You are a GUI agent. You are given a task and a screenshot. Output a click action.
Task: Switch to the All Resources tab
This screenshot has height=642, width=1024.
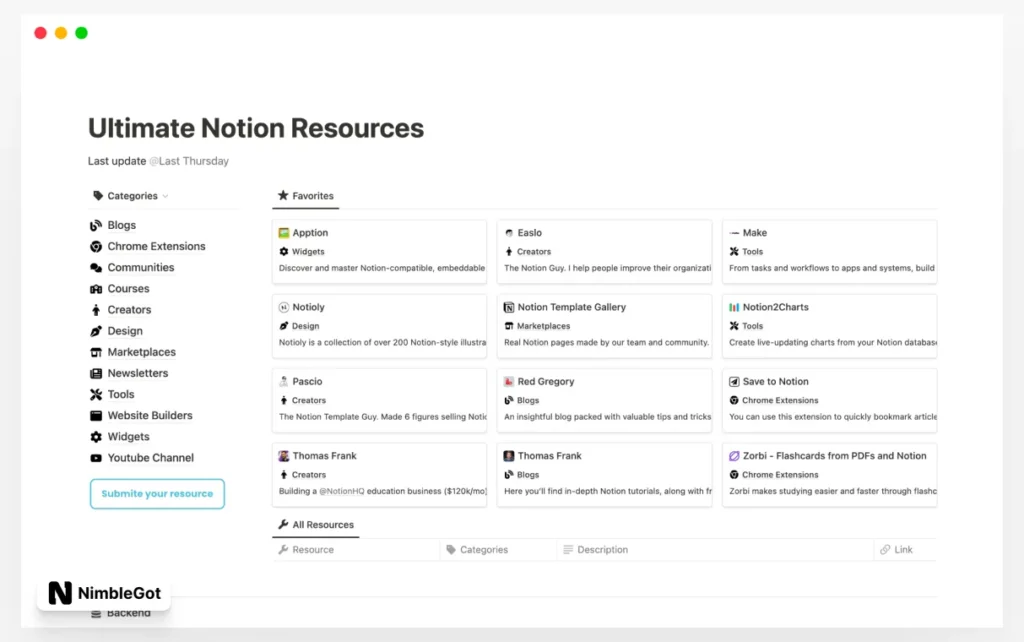[x=315, y=525]
